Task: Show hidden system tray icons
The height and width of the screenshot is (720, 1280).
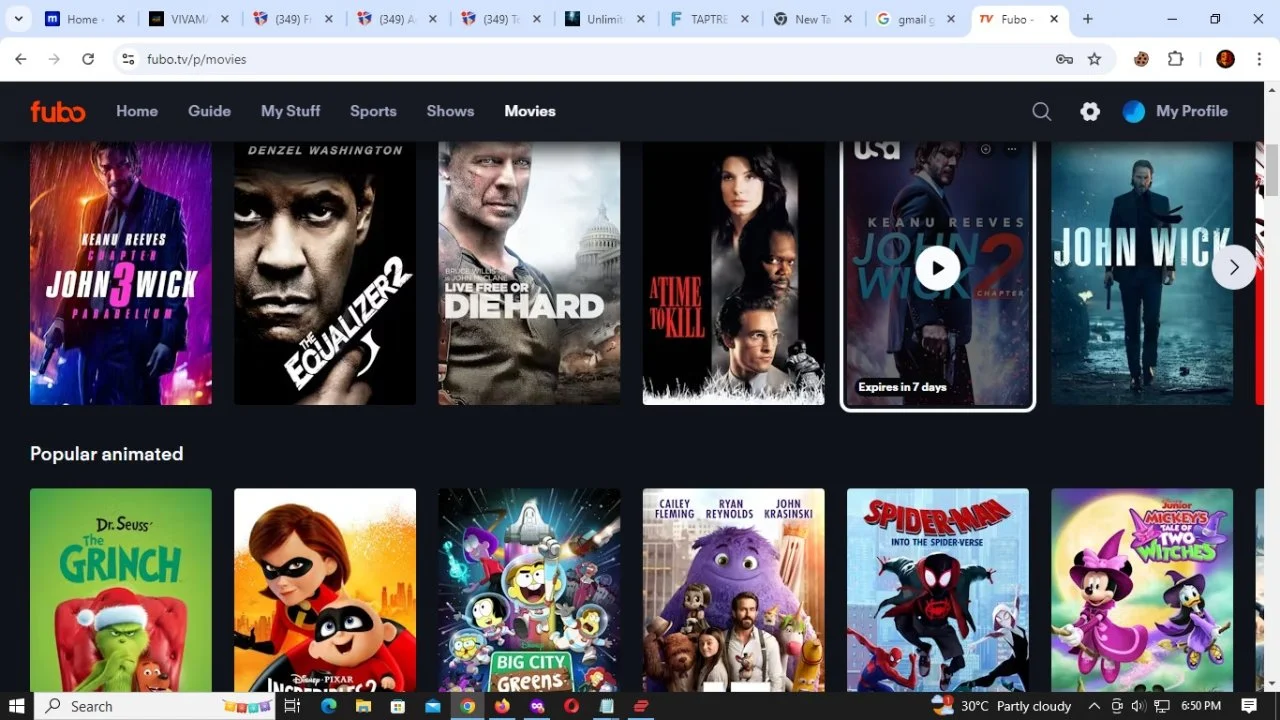Action: (1094, 706)
